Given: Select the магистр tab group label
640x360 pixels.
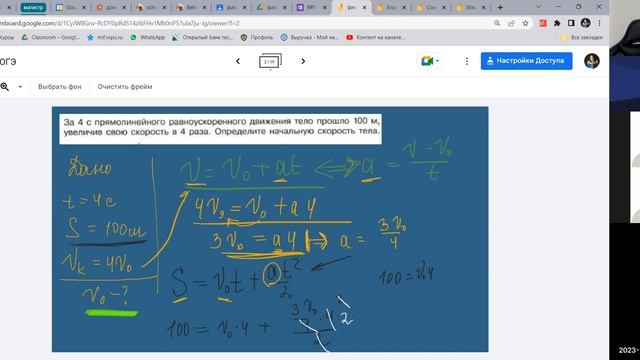Looking at the screenshot, I should click(33, 7).
